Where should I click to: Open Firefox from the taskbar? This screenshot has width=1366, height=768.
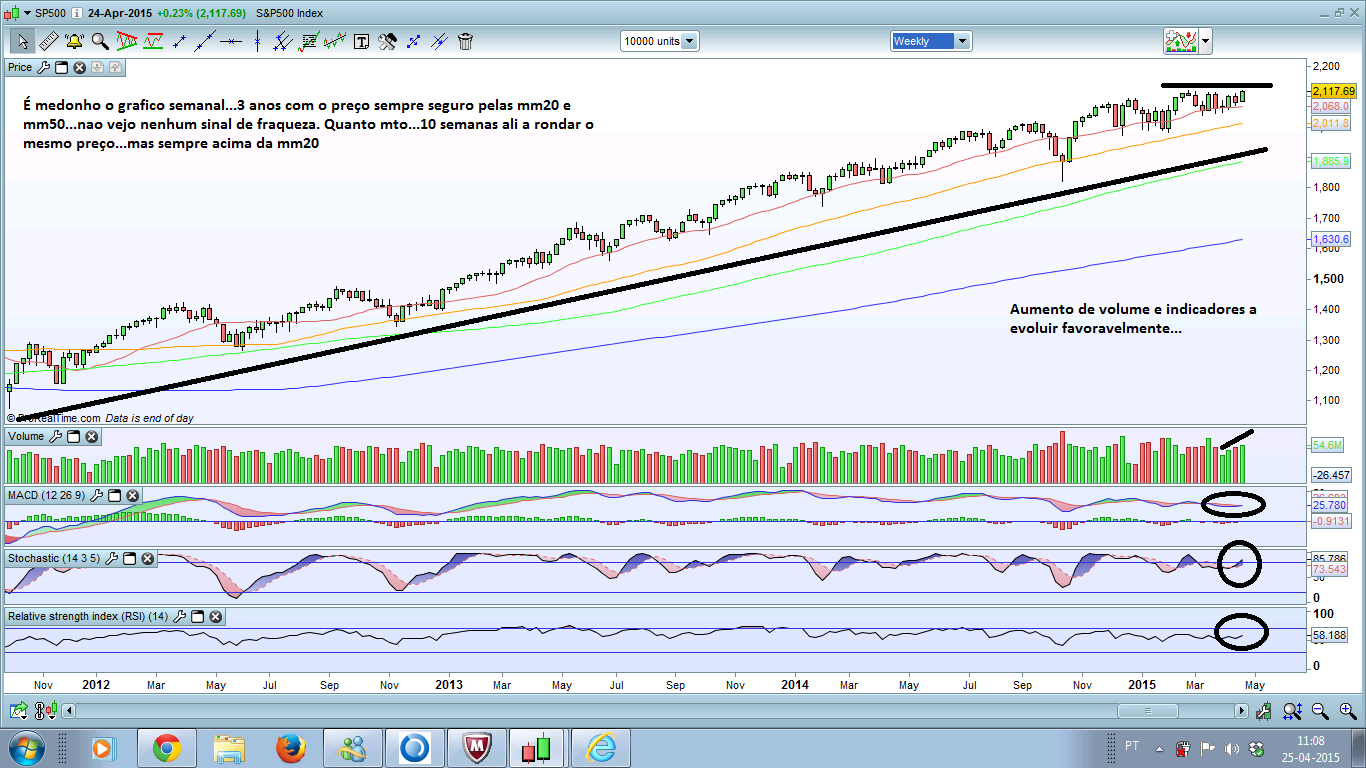coord(290,747)
